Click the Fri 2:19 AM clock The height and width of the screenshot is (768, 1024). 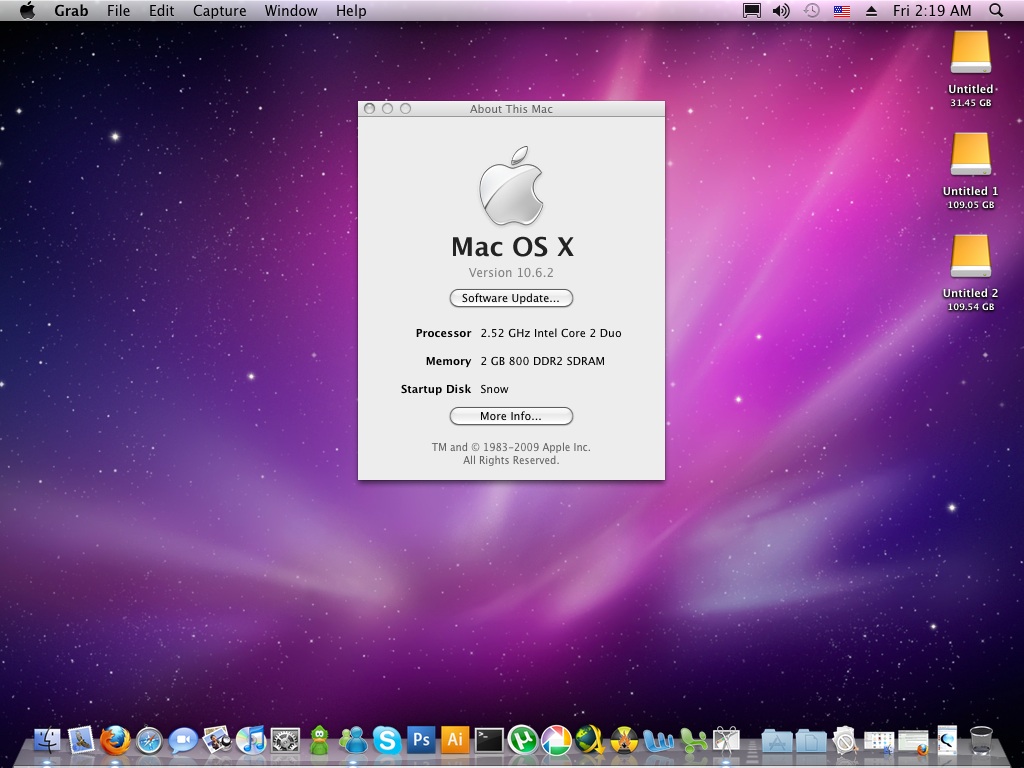(932, 10)
